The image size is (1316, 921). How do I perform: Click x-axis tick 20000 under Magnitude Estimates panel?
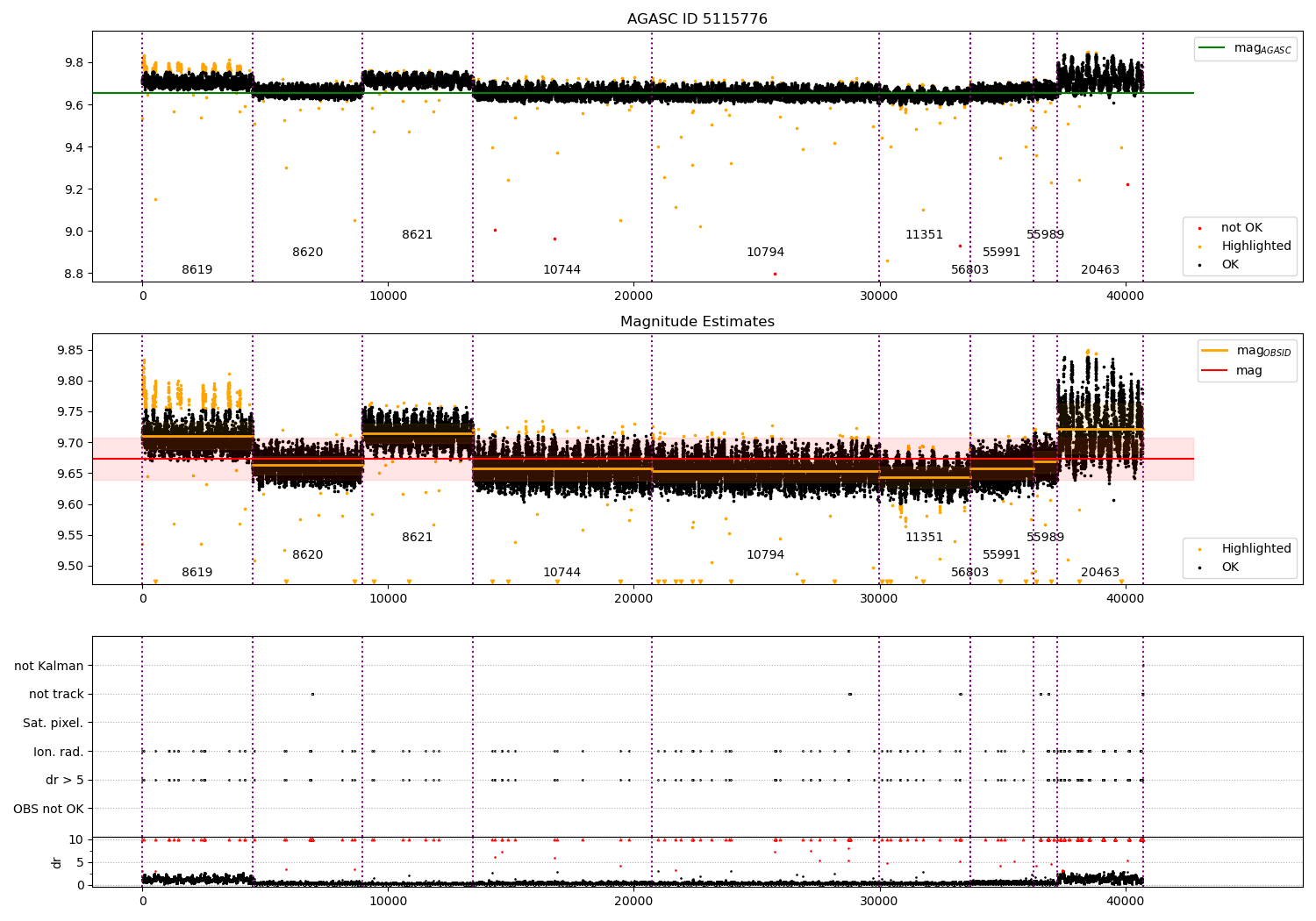pos(633,599)
